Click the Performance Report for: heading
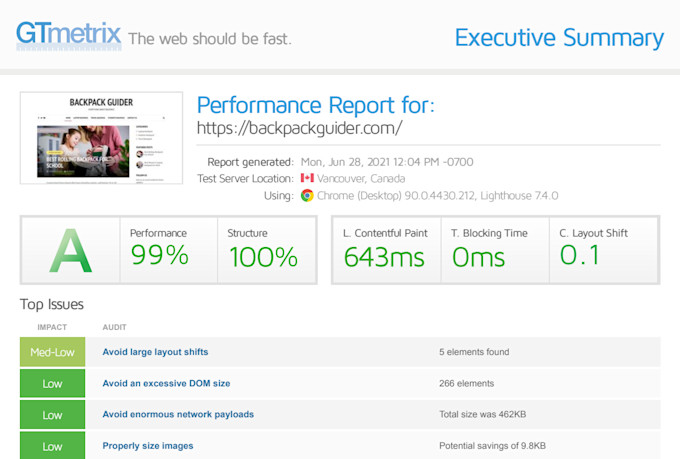 click(316, 105)
